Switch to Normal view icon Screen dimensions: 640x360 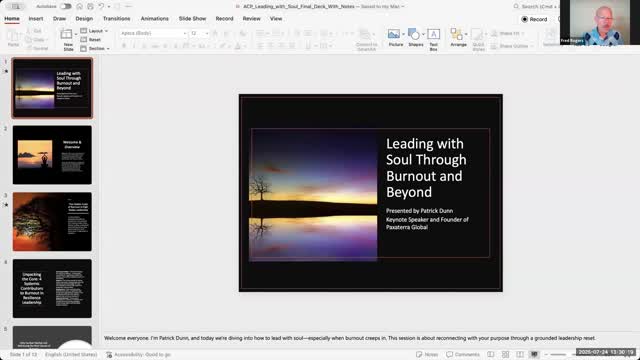click(x=491, y=354)
